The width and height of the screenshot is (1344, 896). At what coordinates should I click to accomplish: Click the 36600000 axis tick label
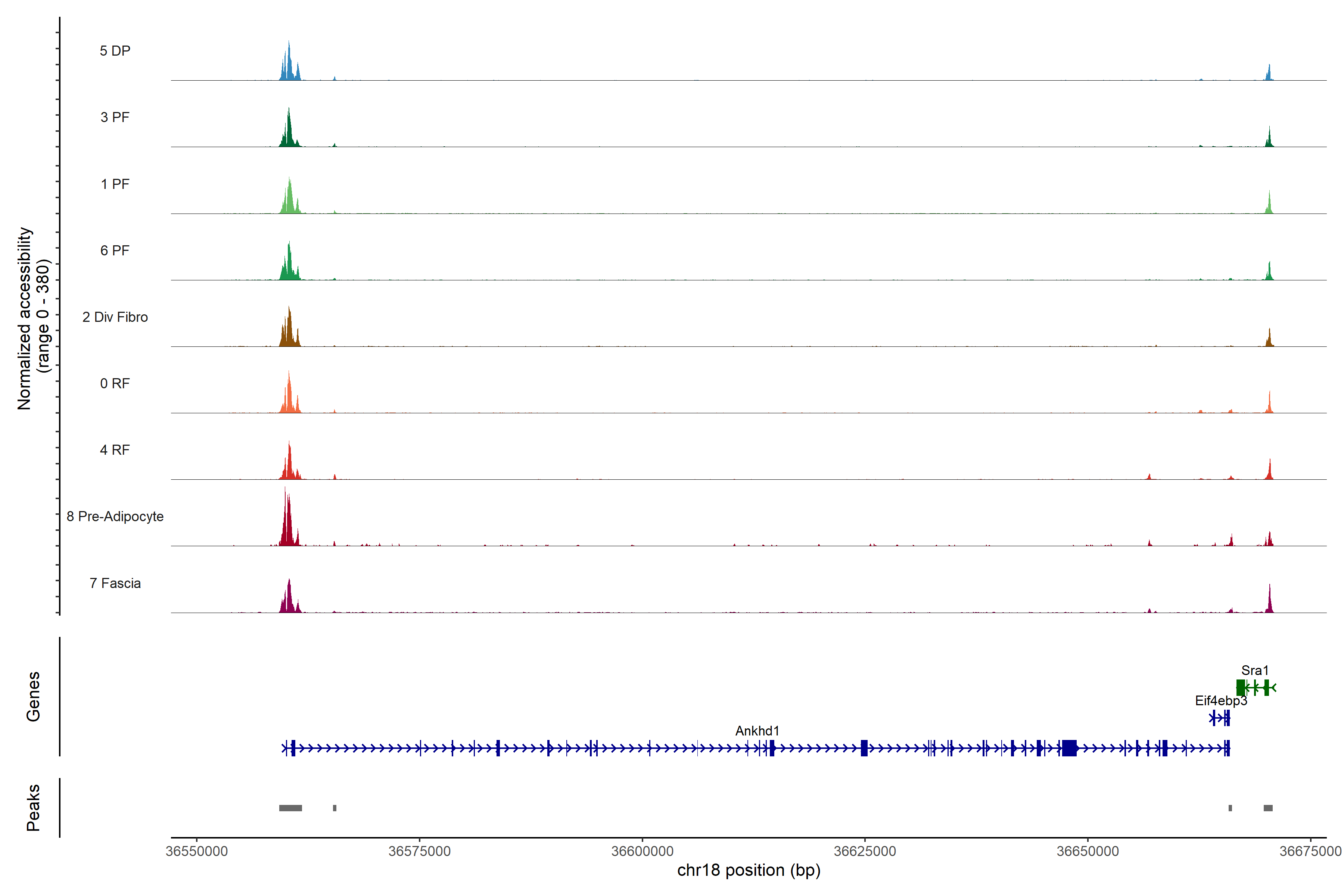point(642,851)
